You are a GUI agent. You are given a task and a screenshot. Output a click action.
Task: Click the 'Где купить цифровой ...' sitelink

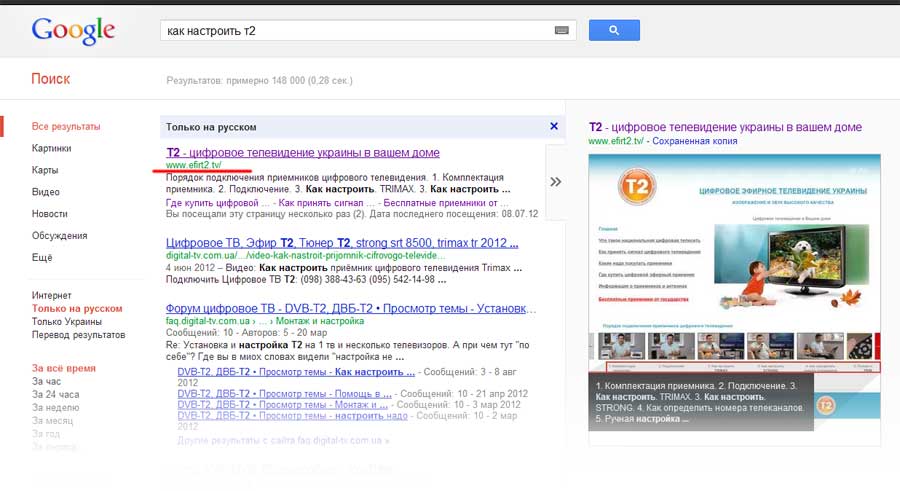pyautogui.click(x=218, y=203)
